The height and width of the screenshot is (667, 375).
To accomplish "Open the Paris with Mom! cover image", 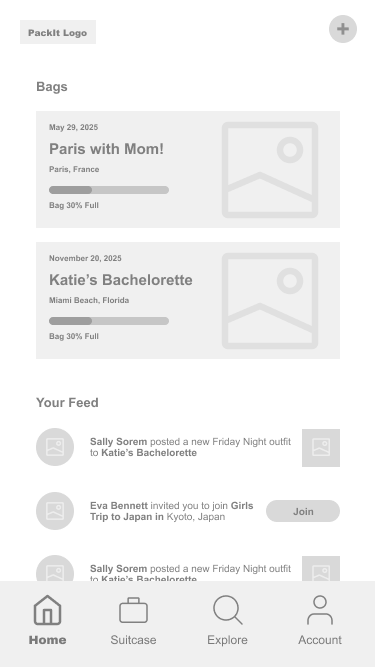I will [x=270, y=170].
